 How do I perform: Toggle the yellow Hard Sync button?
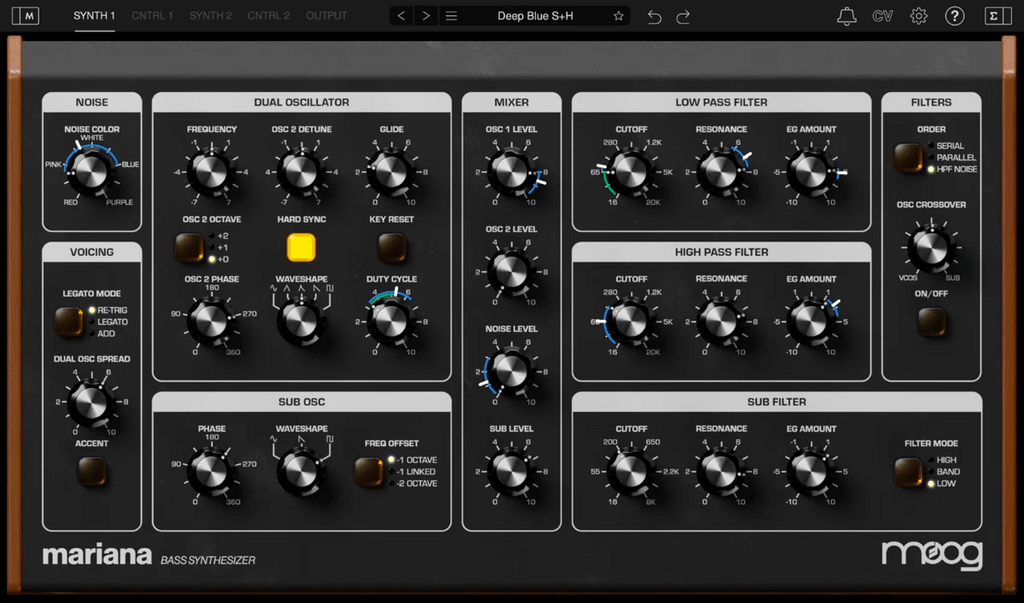pyautogui.click(x=301, y=248)
